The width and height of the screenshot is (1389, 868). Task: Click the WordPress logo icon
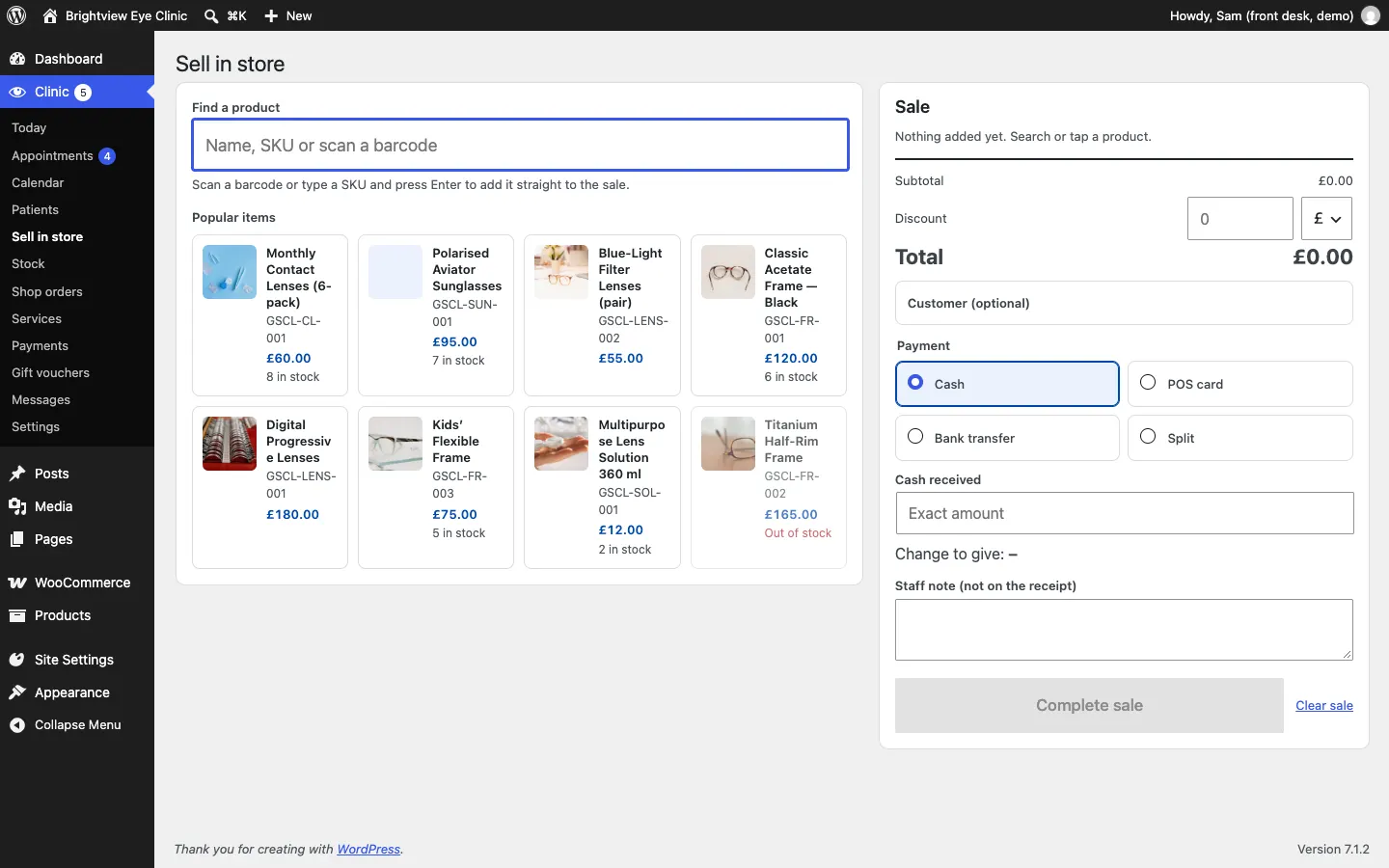click(17, 15)
